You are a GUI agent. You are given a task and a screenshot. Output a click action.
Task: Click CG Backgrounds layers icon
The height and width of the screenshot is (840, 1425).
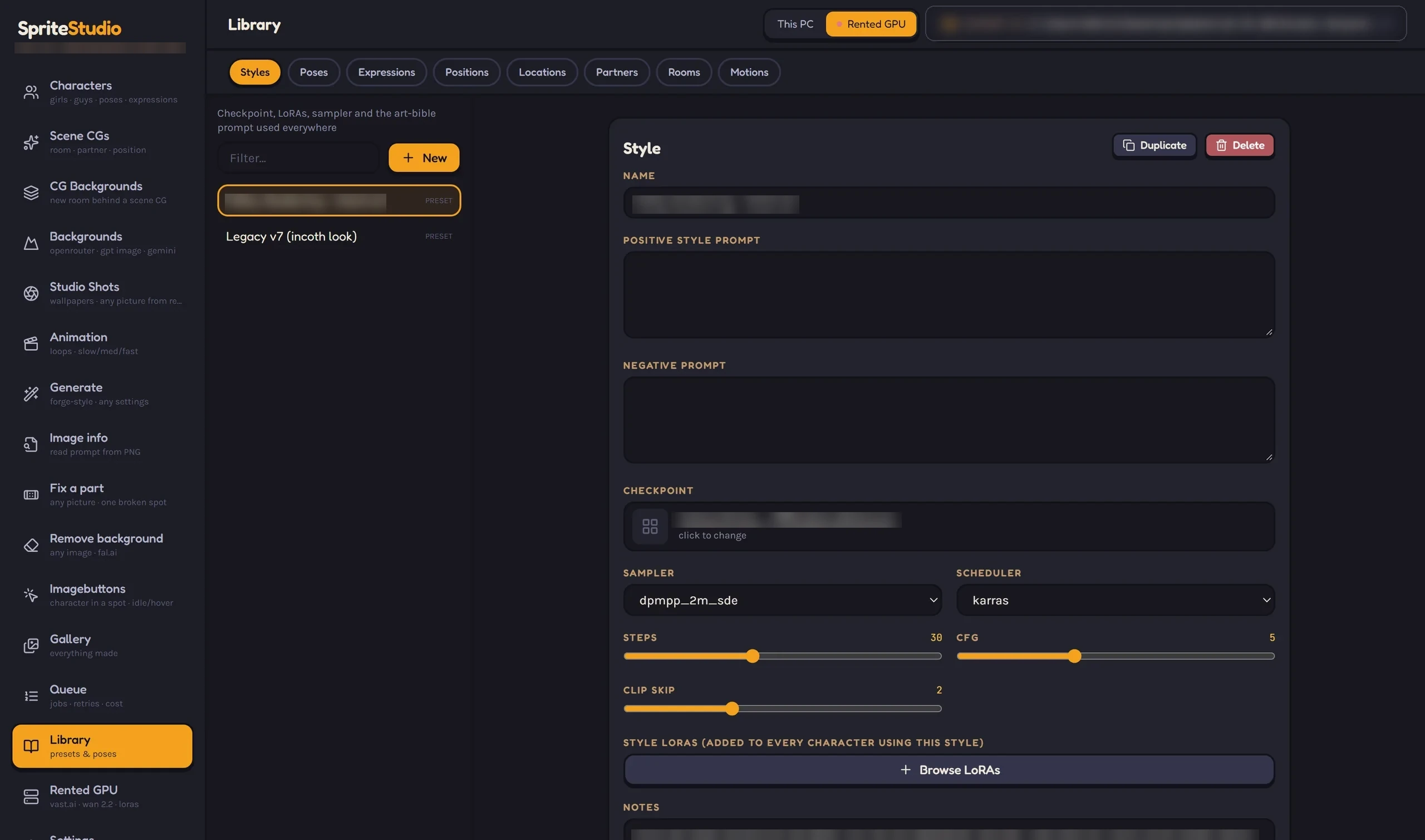[x=31, y=193]
